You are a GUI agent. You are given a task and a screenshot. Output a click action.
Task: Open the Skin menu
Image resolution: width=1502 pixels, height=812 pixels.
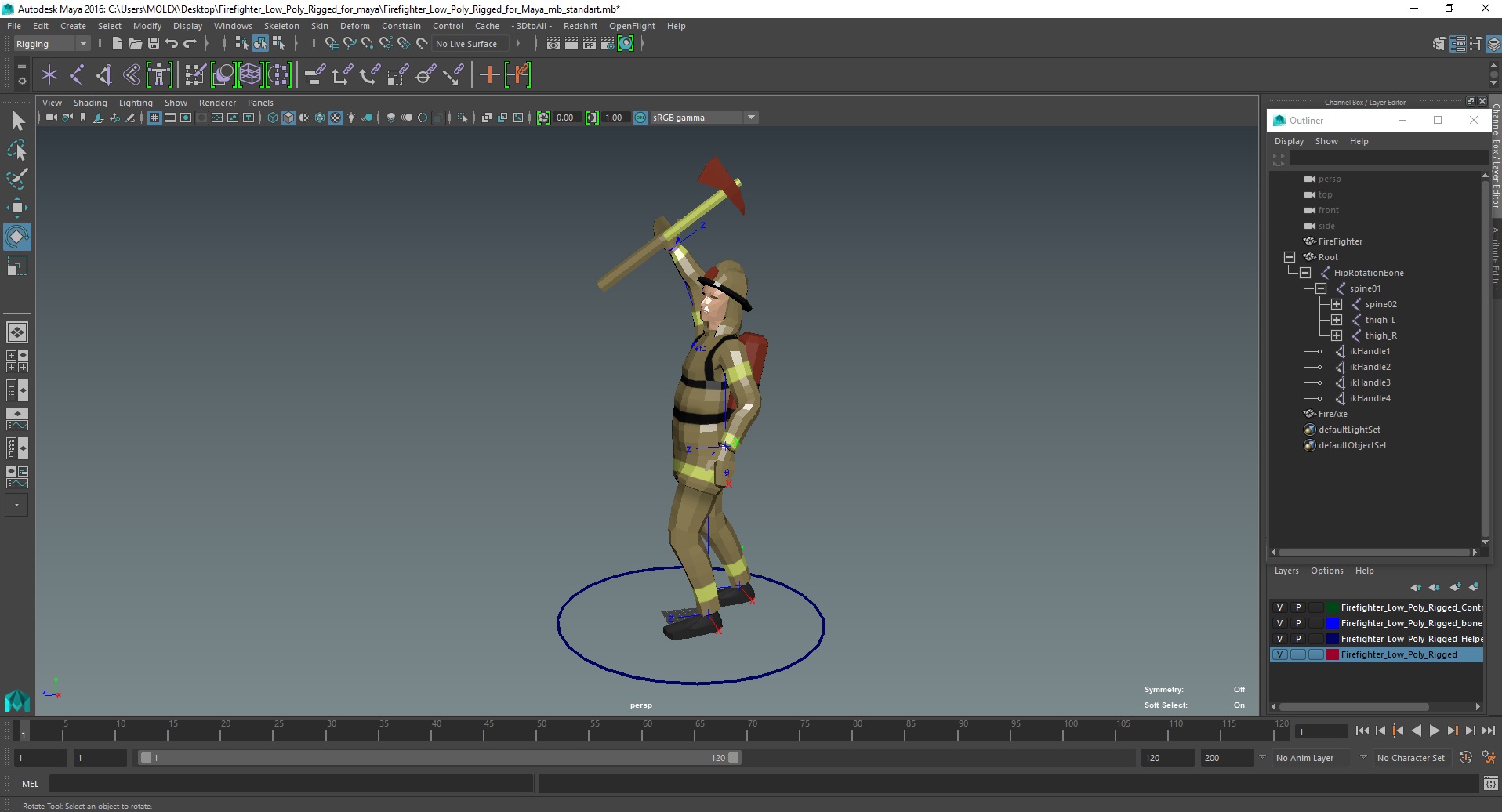click(320, 26)
